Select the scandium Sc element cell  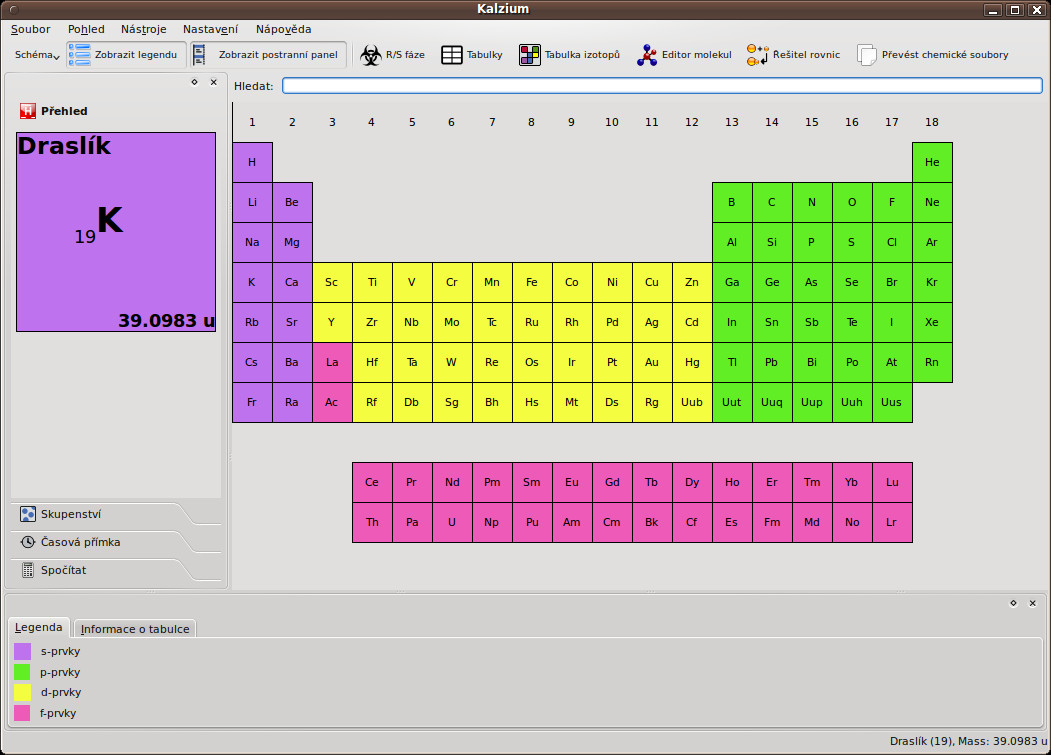point(332,282)
